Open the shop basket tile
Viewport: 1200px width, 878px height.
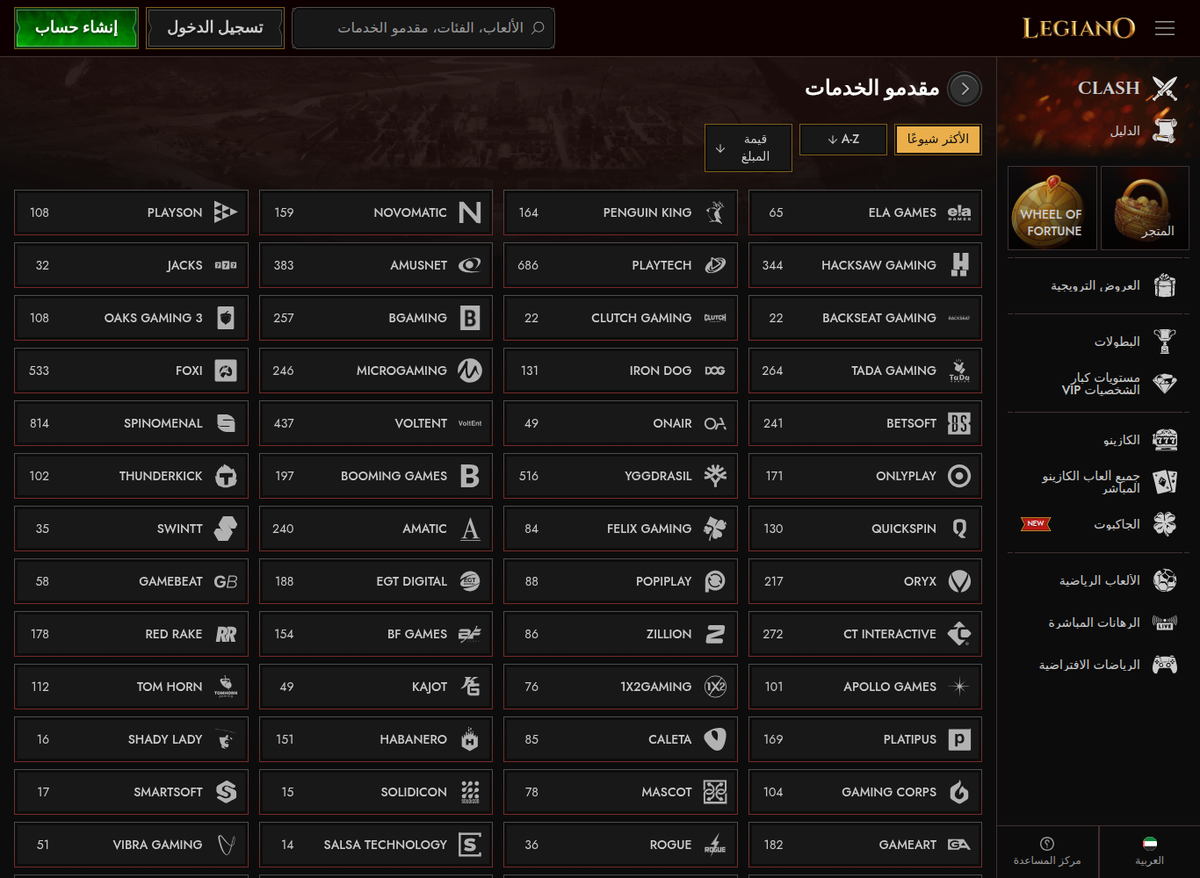click(x=1145, y=208)
